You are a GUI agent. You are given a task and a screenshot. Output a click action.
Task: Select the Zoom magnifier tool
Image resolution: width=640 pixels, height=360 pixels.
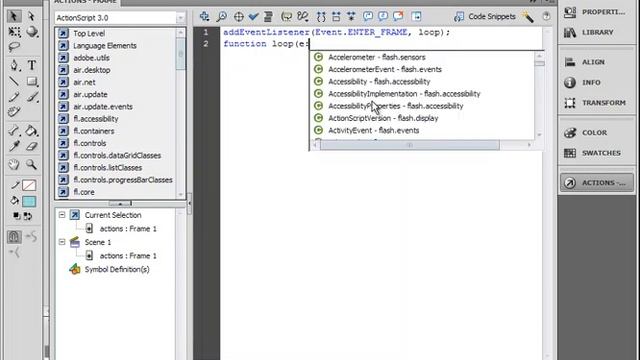tap(31, 164)
